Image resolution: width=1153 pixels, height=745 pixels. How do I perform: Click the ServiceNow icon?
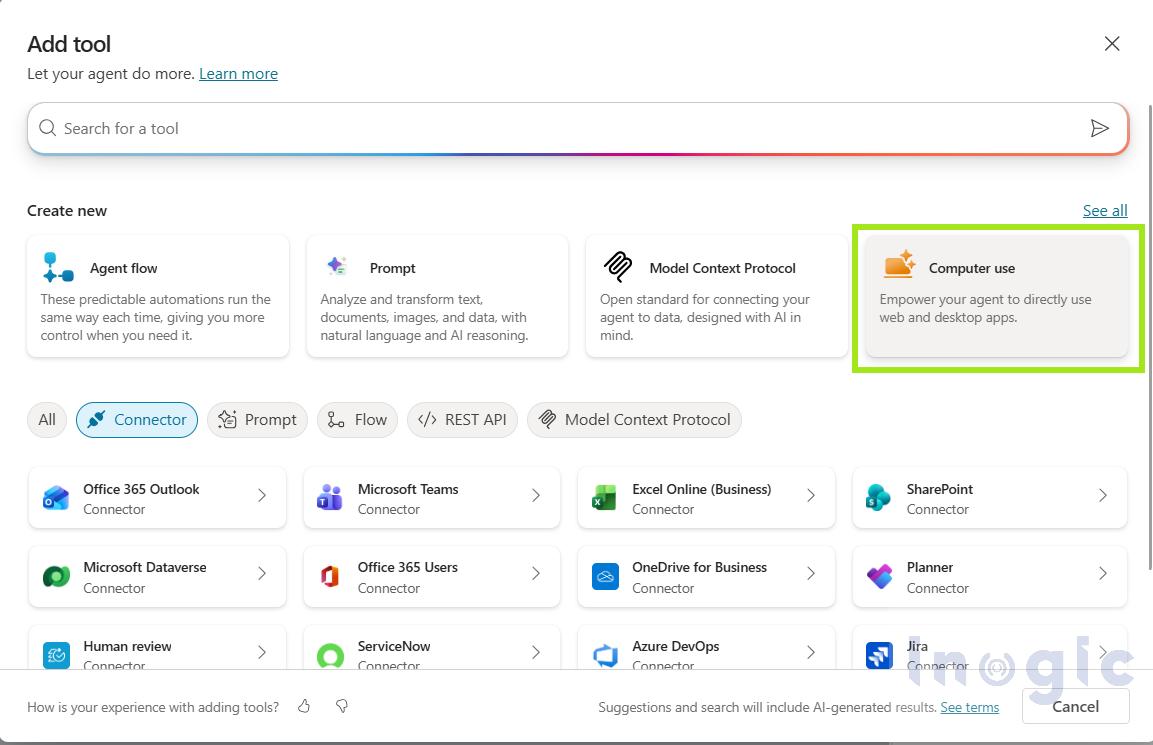tap(330, 655)
